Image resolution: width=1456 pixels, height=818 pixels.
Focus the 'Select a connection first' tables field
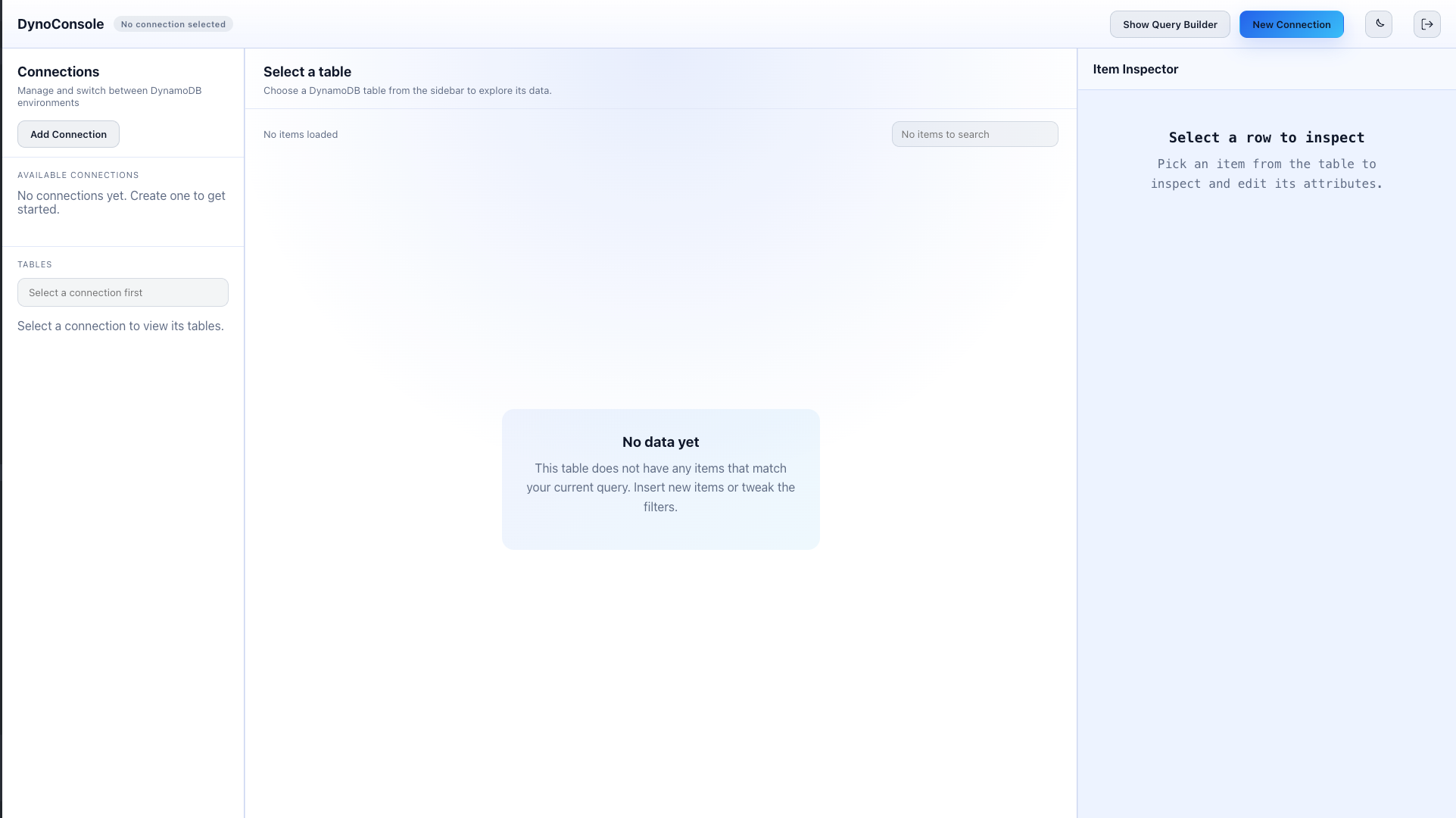[x=123, y=292]
